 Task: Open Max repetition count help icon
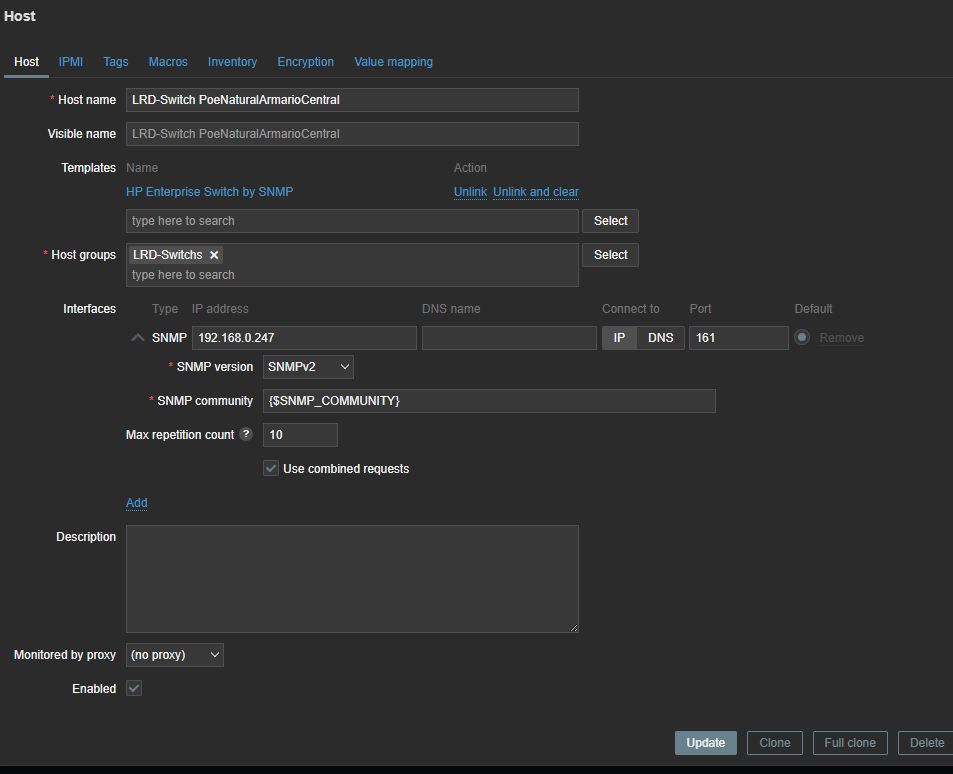click(x=246, y=435)
